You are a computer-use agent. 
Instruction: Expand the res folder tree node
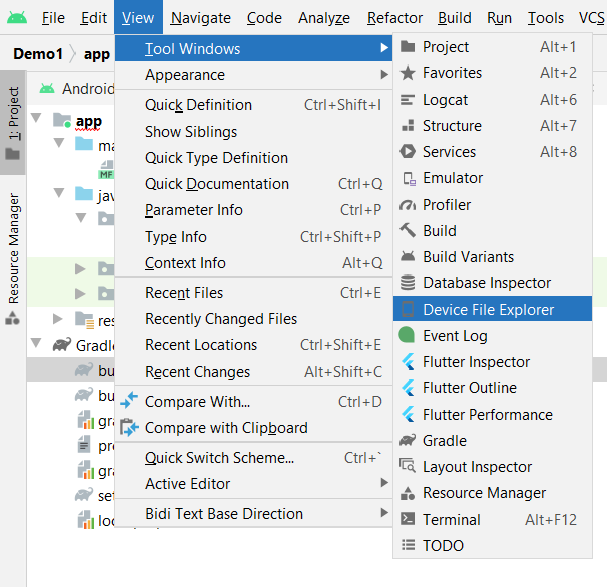58,319
